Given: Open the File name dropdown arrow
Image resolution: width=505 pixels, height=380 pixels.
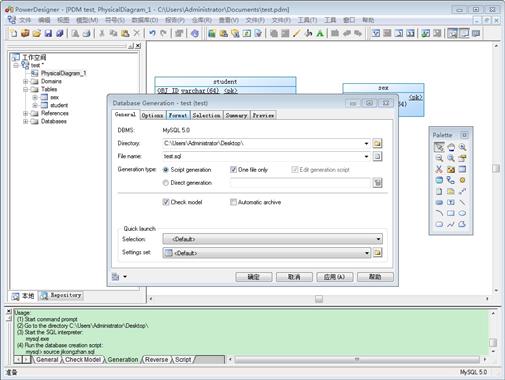Looking at the screenshot, I should [366, 156].
